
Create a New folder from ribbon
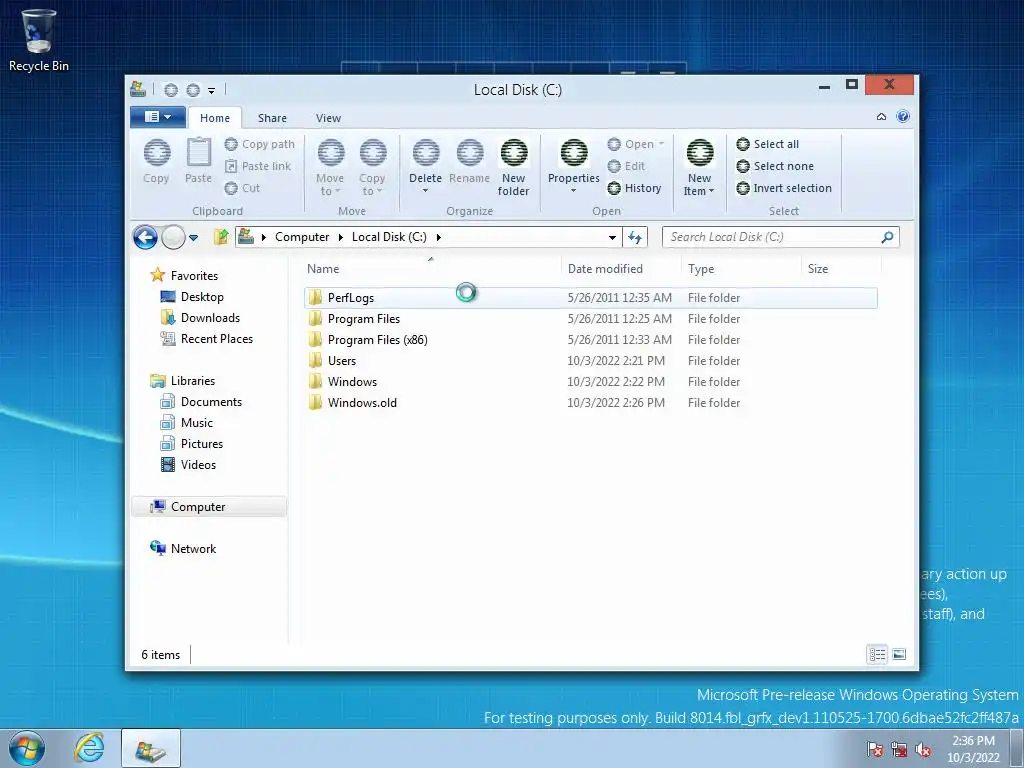pyautogui.click(x=514, y=167)
